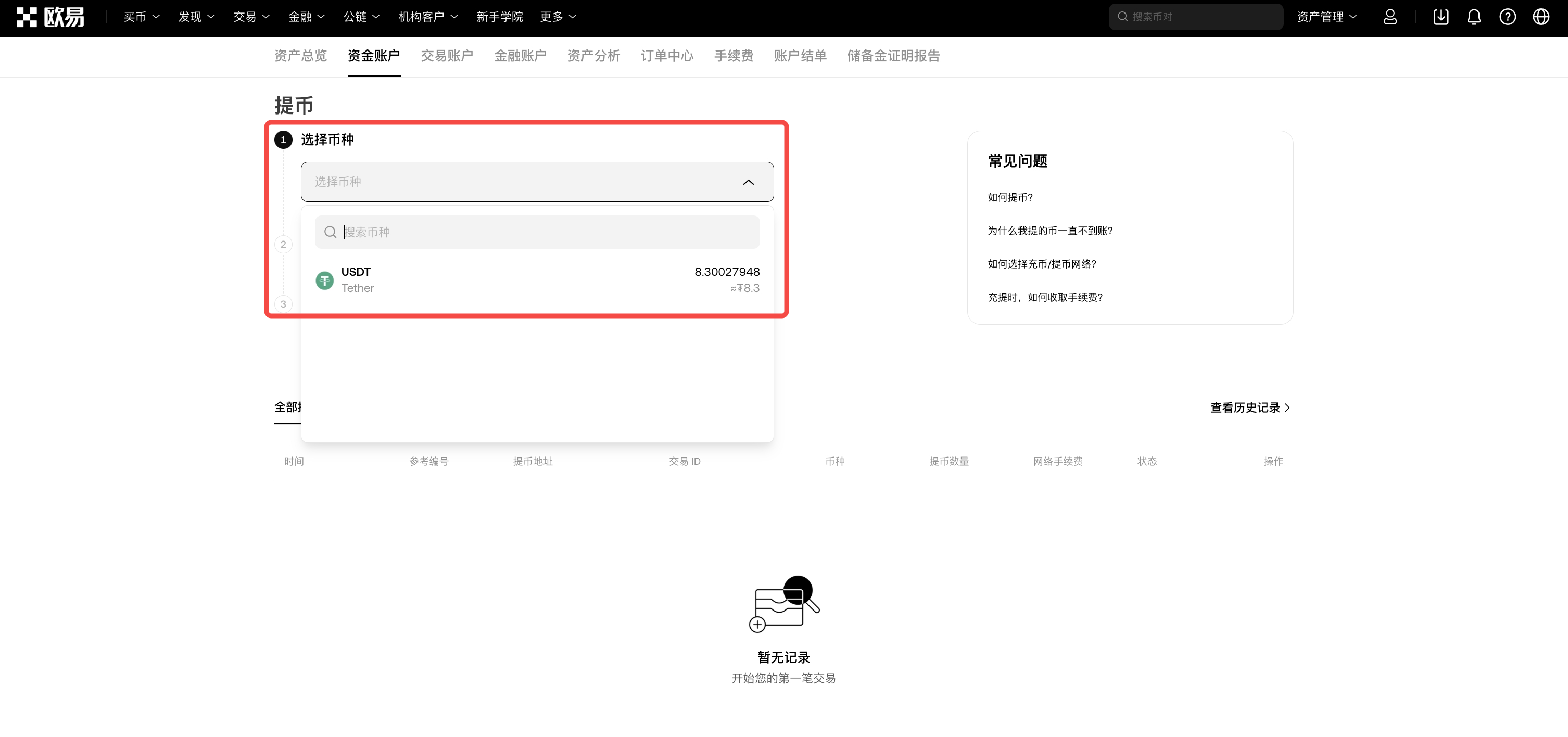The image size is (1568, 737).
Task: Click the magnifier icon in 搜索币种 box
Action: (x=330, y=232)
